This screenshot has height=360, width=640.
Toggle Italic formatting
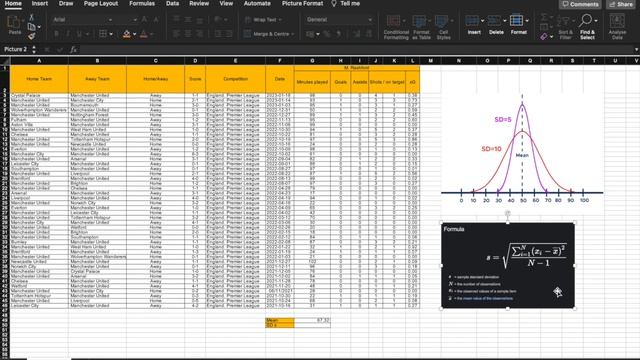coord(68,34)
